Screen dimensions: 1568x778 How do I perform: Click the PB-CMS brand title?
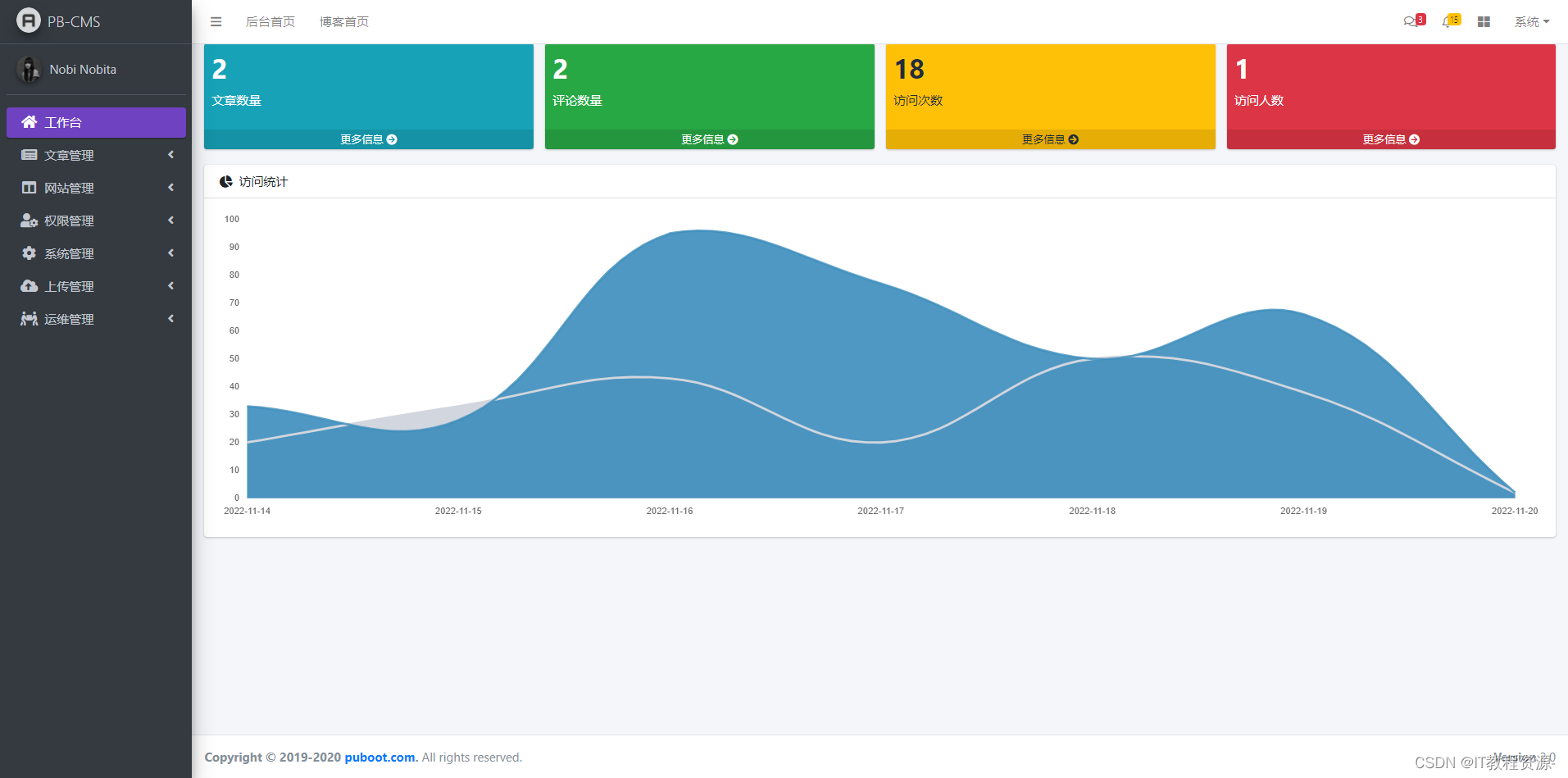point(74,22)
